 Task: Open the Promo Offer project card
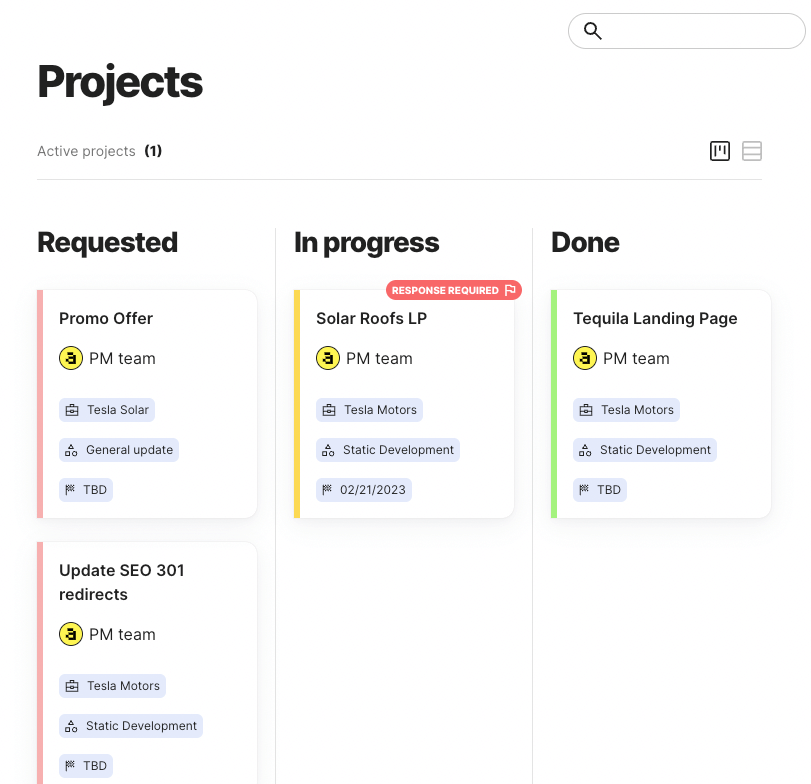point(147,404)
